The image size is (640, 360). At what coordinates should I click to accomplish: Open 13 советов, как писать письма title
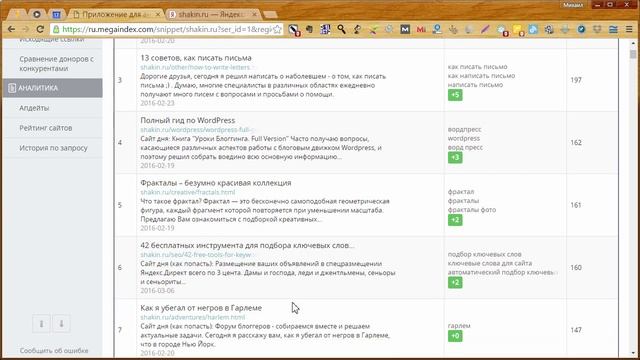[196, 58]
